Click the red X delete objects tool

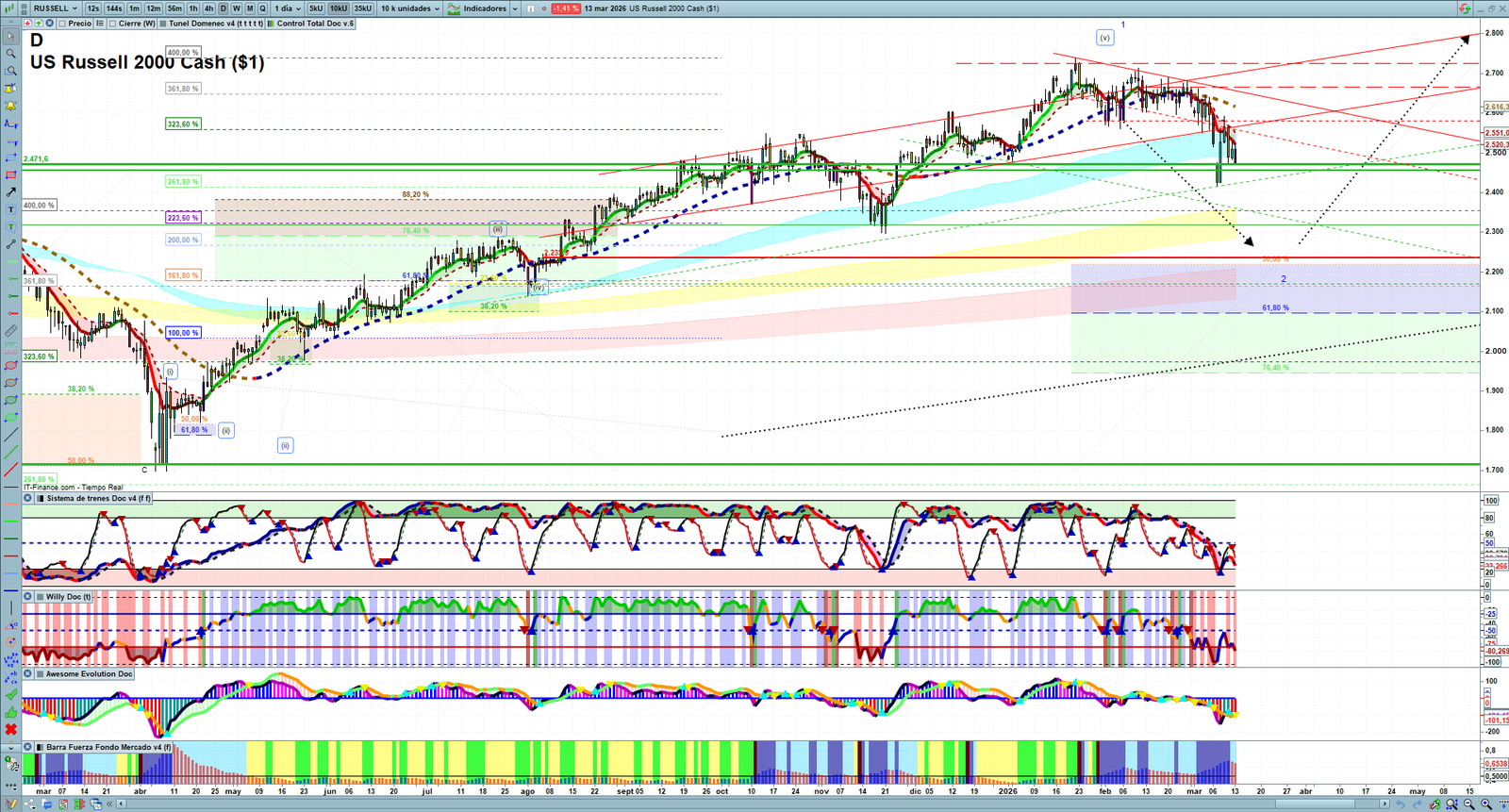pyautogui.click(x=11, y=729)
